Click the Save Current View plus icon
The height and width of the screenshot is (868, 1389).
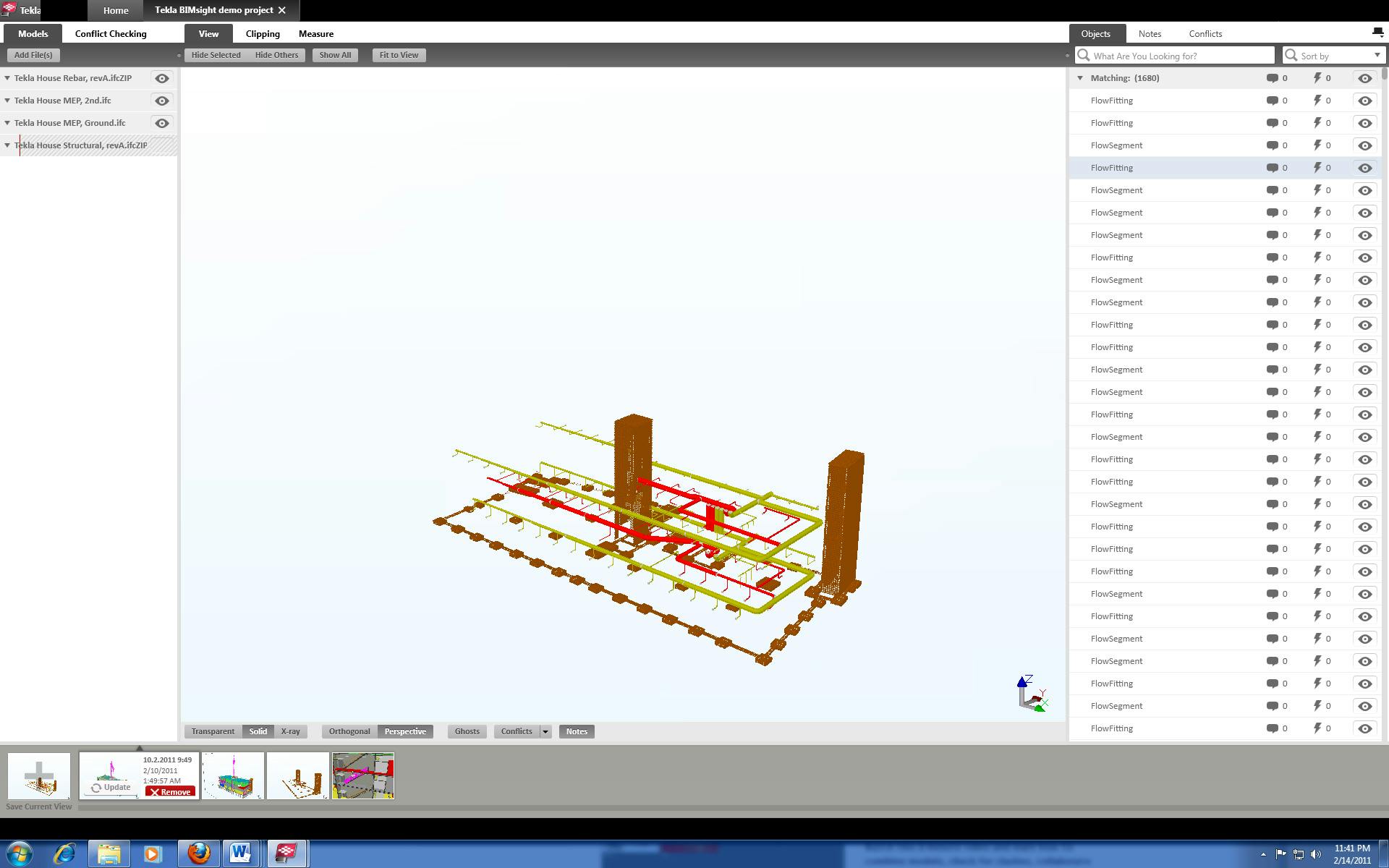[39, 776]
